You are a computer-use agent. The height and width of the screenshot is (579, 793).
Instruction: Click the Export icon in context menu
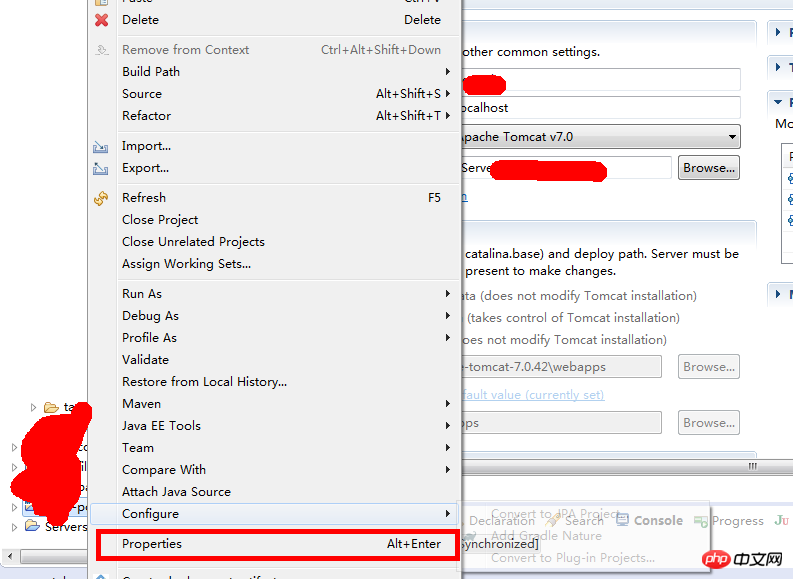[x=101, y=168]
